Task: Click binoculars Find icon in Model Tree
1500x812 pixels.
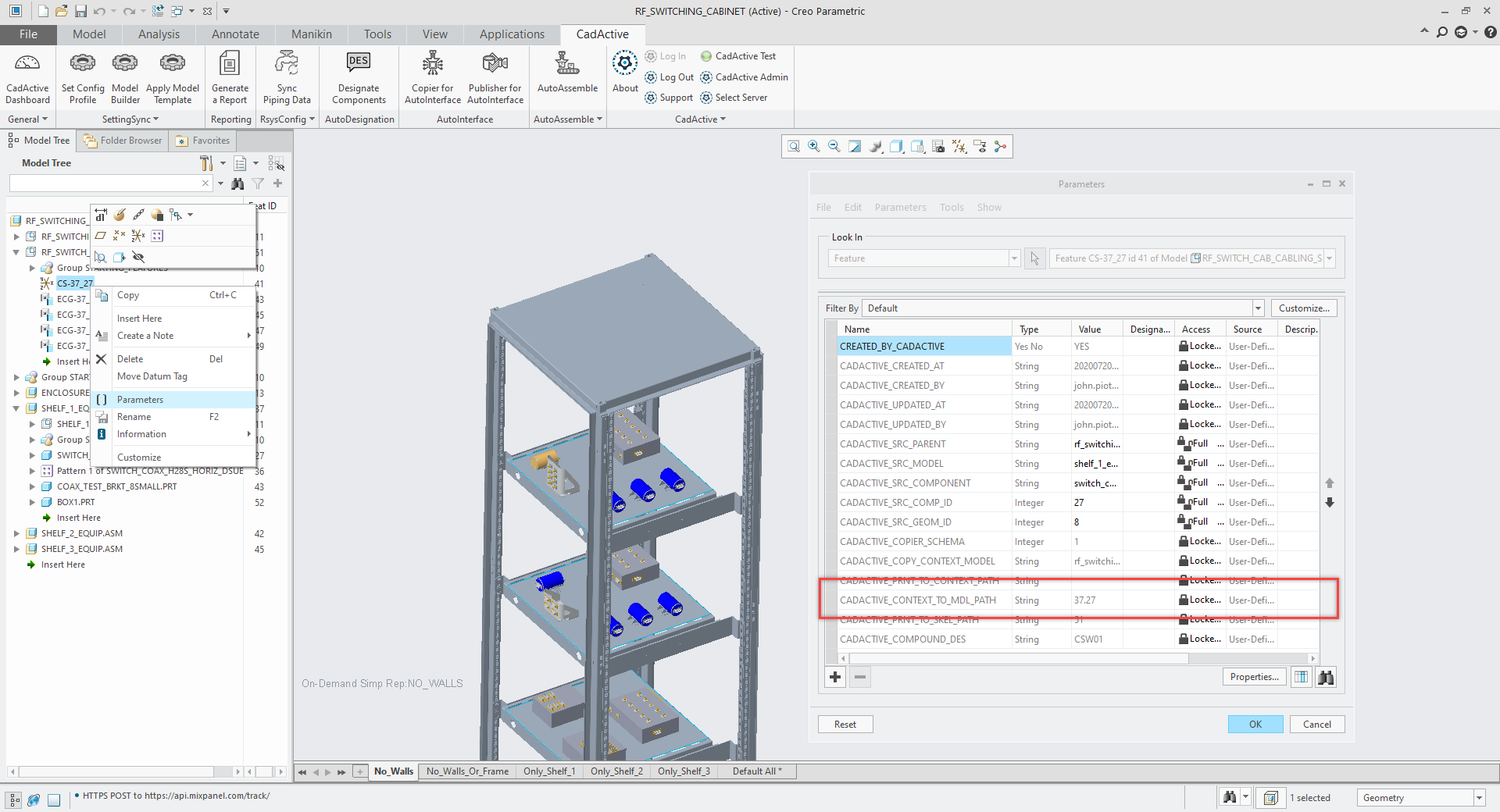Action: 237,183
